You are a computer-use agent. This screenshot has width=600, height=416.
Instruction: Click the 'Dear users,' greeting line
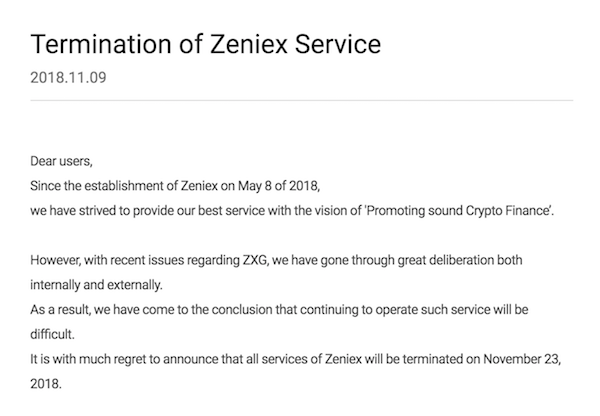click(x=61, y=161)
